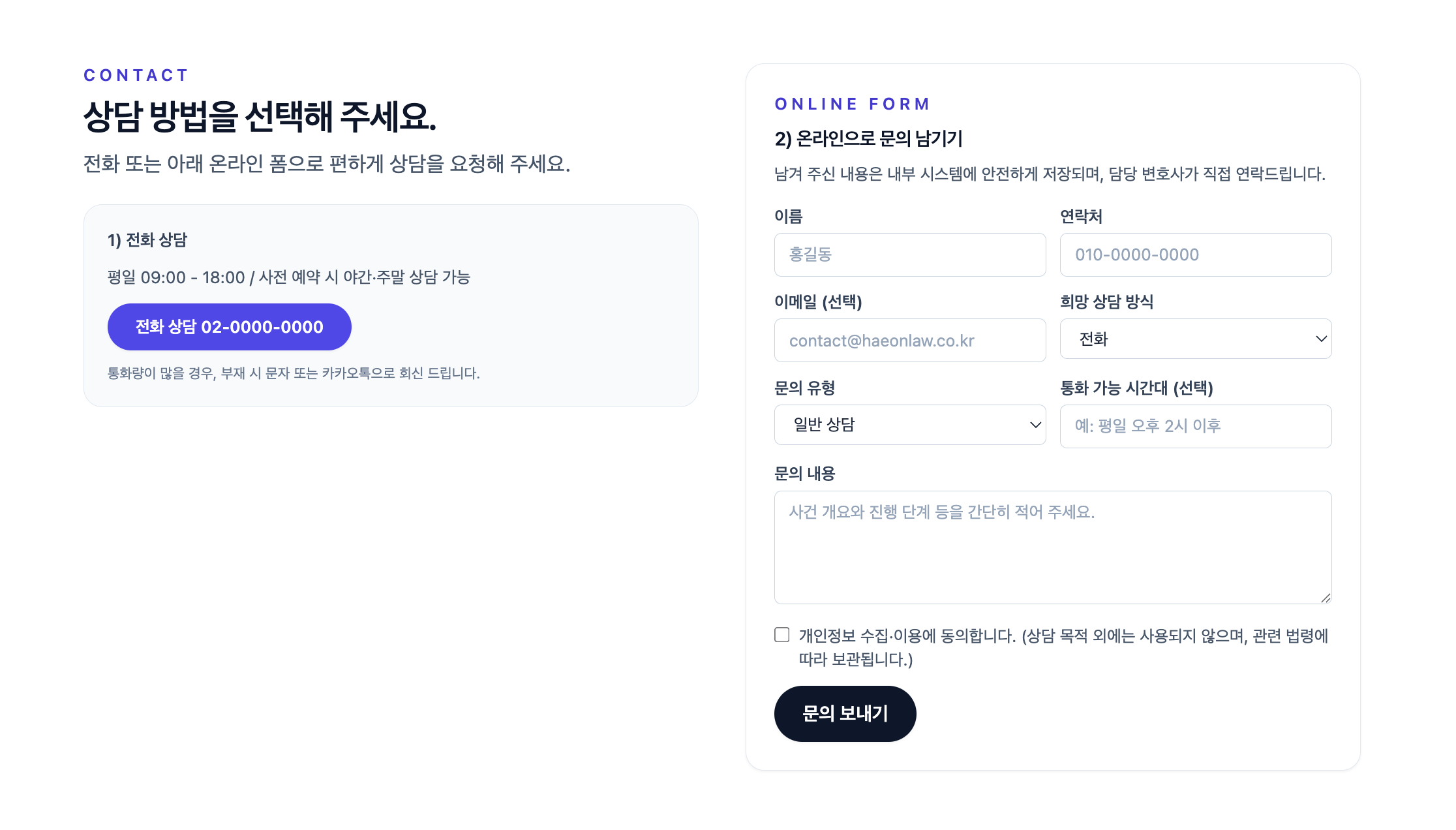This screenshot has width=1456, height=830.
Task: Check the 개인정보 수집·이용 consent checkbox
Action: tap(781, 633)
